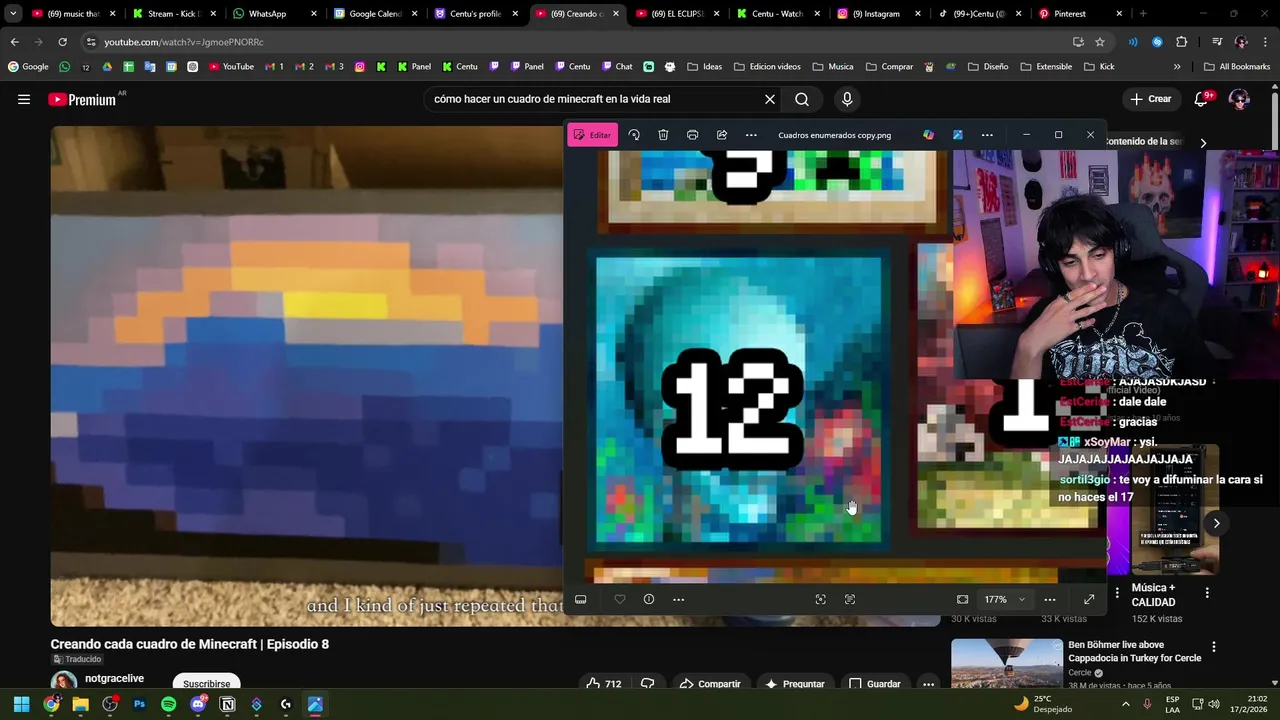Click the Compartir button under the video
This screenshot has width=1280, height=720.
pyautogui.click(x=710, y=684)
